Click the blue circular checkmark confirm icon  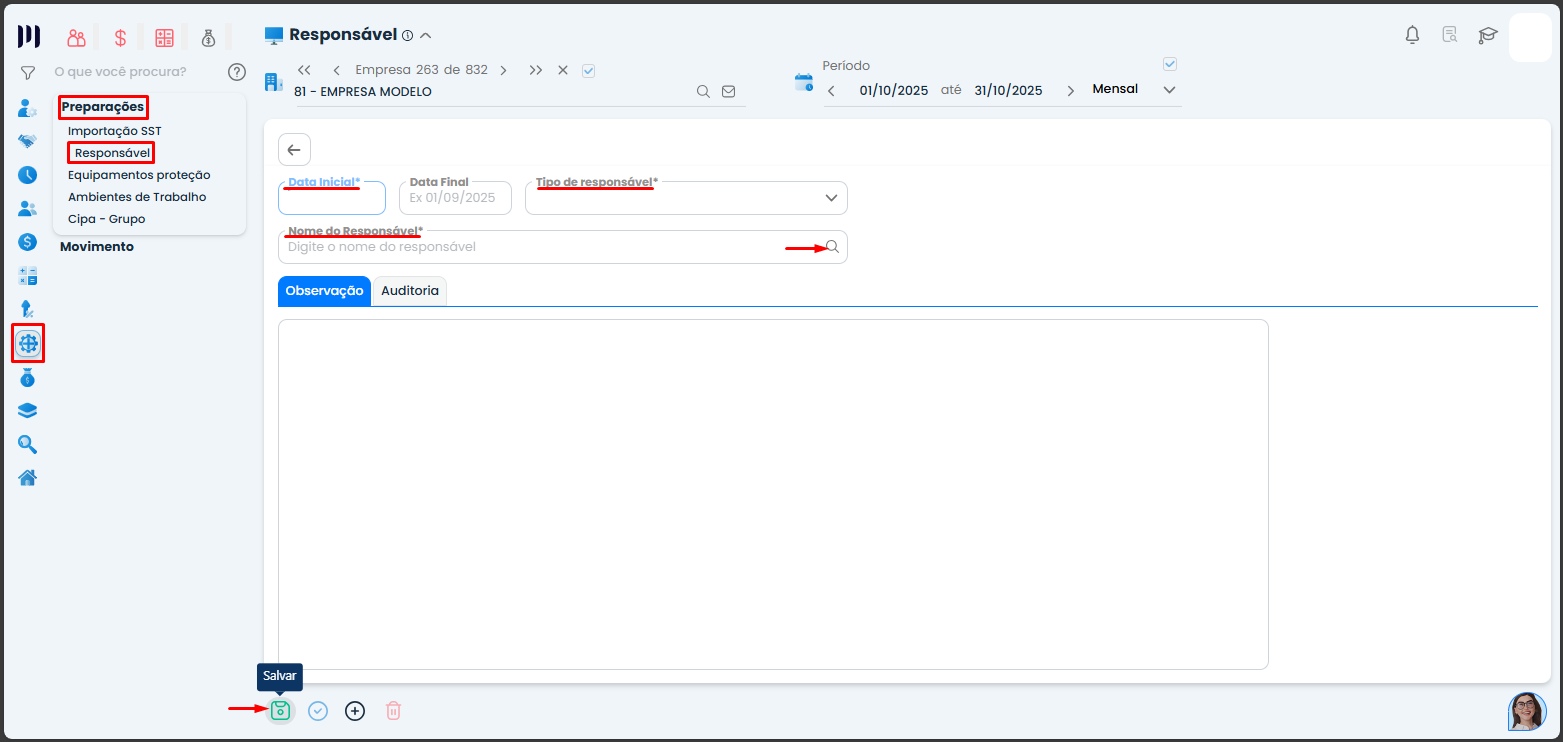click(x=318, y=711)
